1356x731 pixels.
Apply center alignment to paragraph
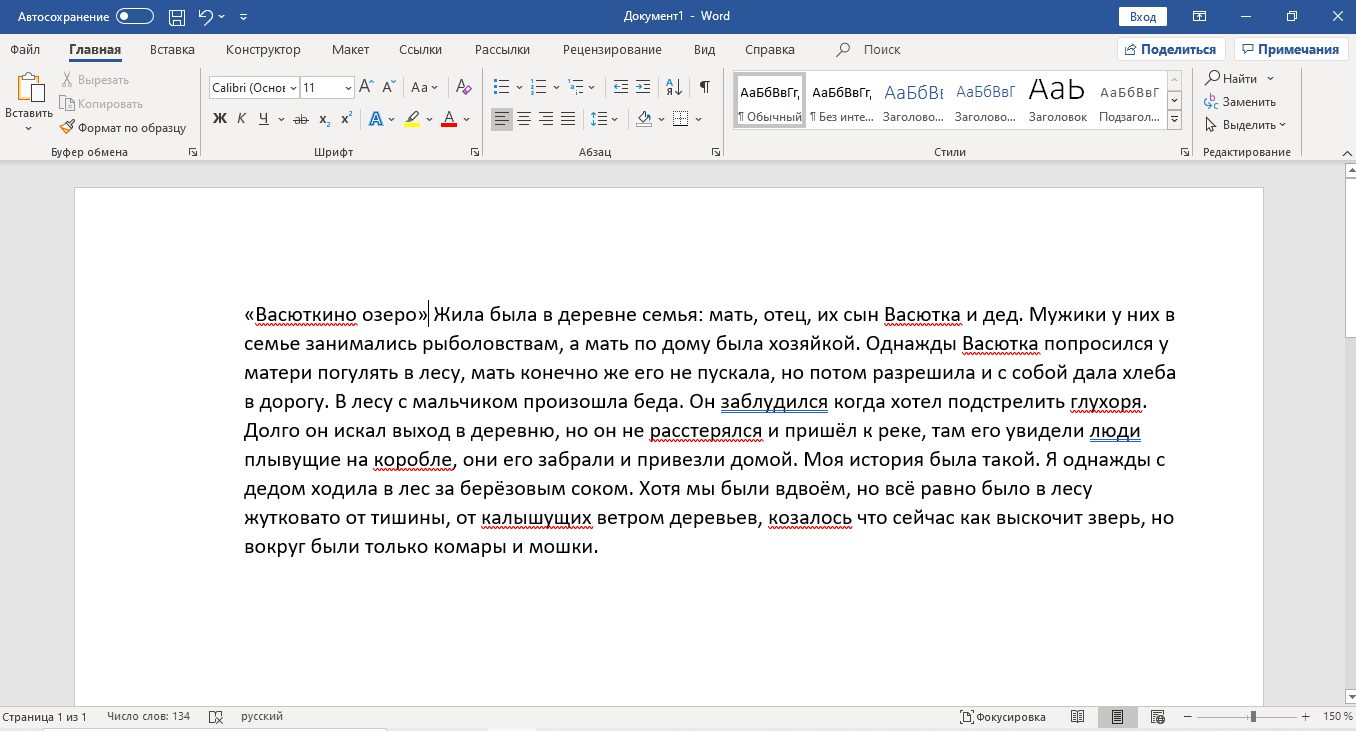pos(523,119)
